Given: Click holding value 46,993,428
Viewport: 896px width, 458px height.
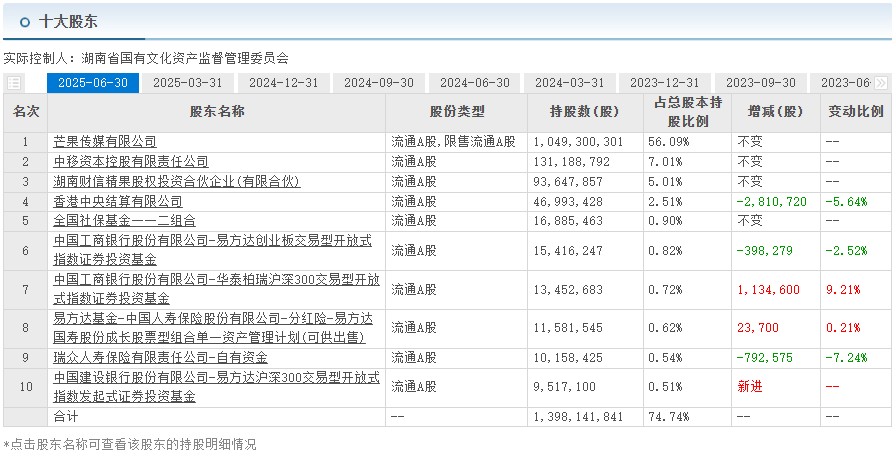Looking at the screenshot, I should (568, 202).
